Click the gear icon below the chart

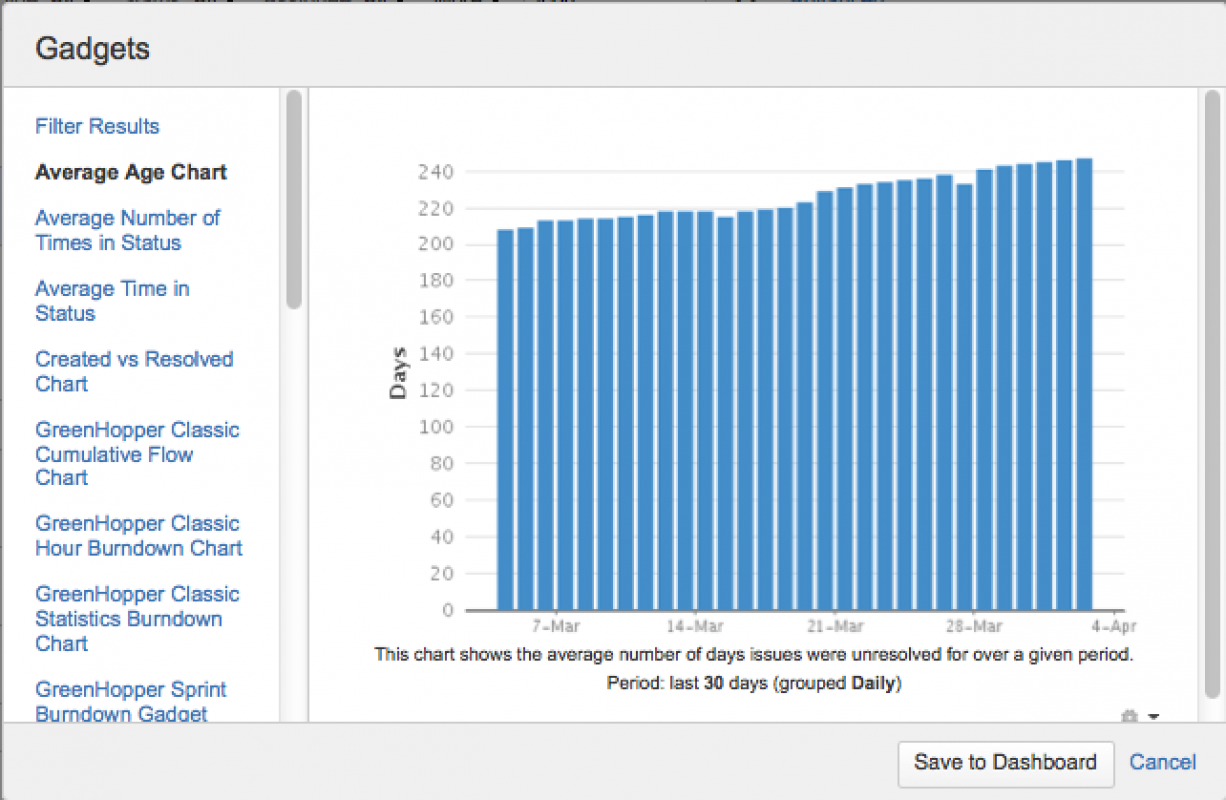tap(1131, 716)
